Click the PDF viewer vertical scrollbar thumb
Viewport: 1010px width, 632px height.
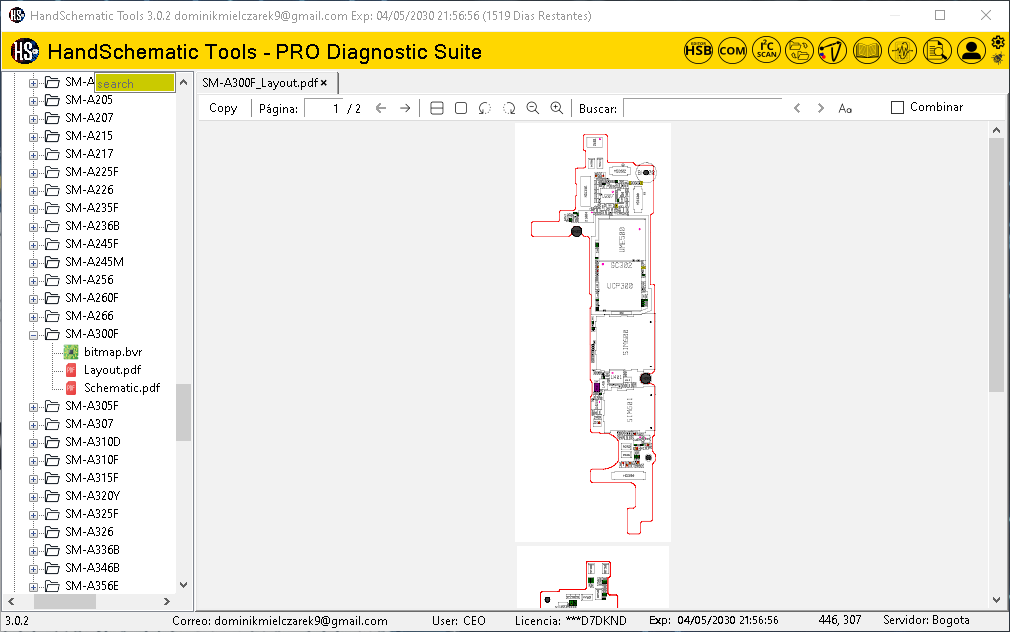(996, 264)
